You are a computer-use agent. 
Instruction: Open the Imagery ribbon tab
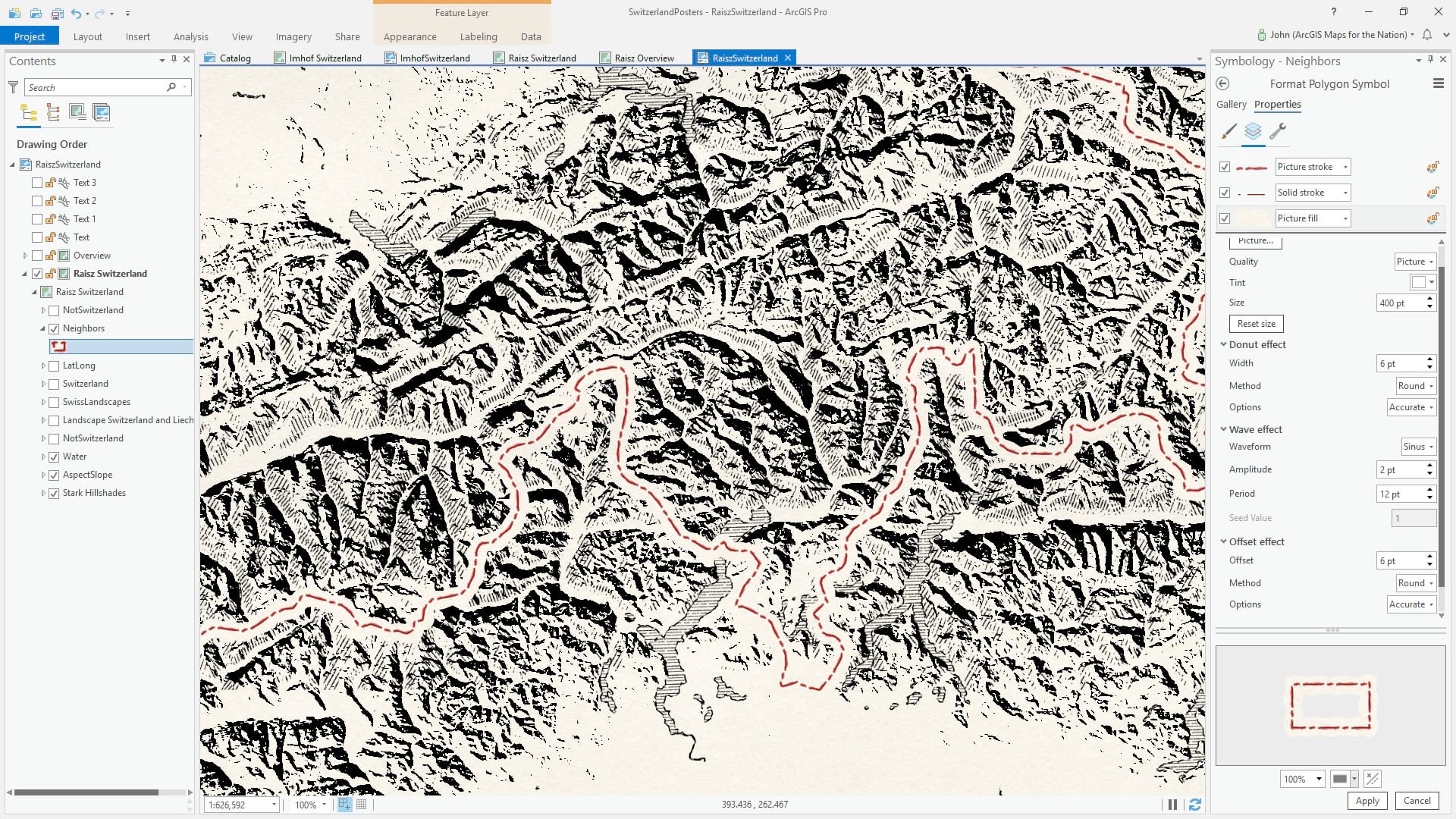(x=293, y=36)
